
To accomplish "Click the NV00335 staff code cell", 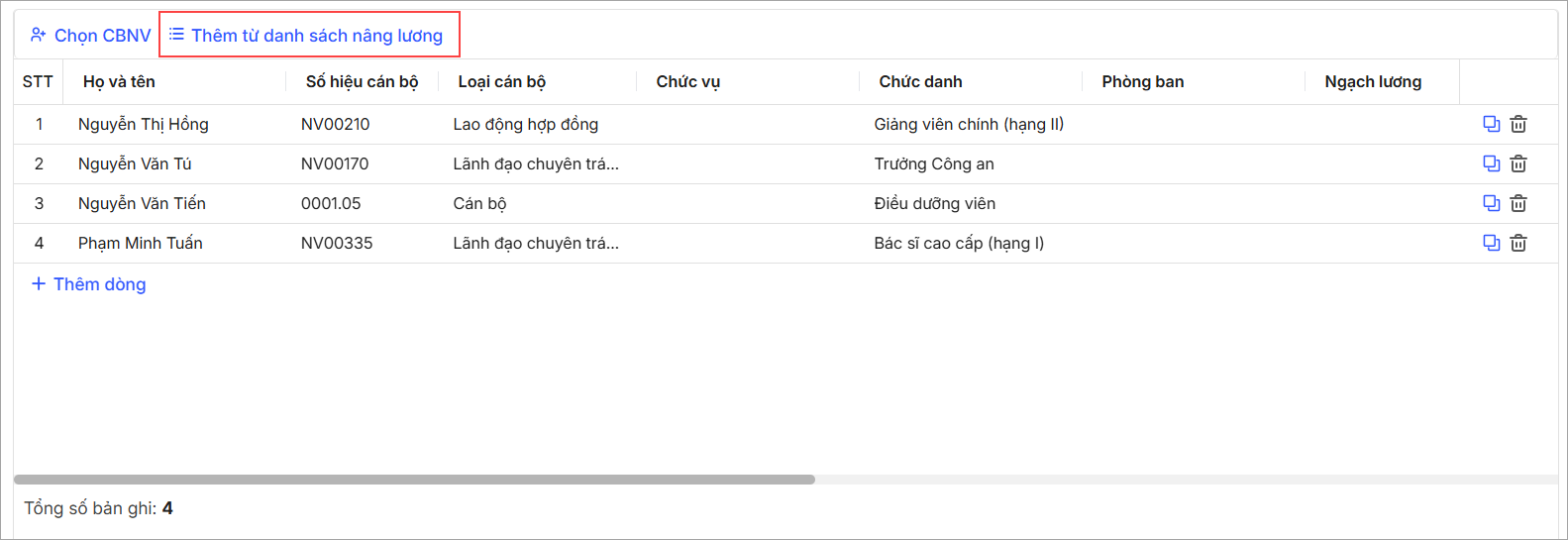I will pos(337,243).
